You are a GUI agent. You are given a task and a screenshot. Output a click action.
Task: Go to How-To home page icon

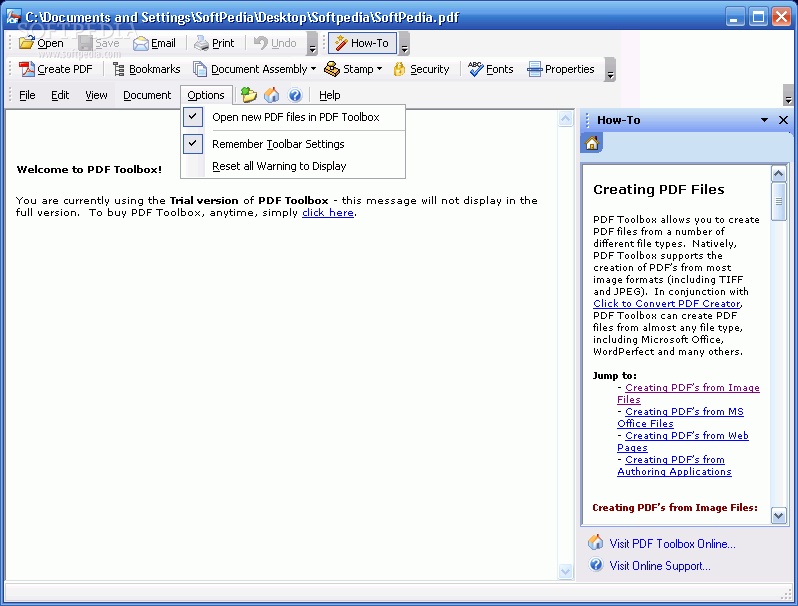592,143
